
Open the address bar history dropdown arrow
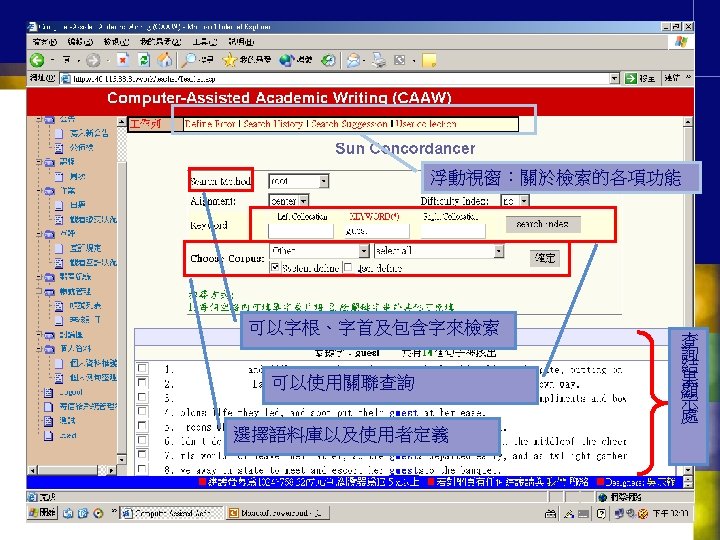[x=615, y=79]
